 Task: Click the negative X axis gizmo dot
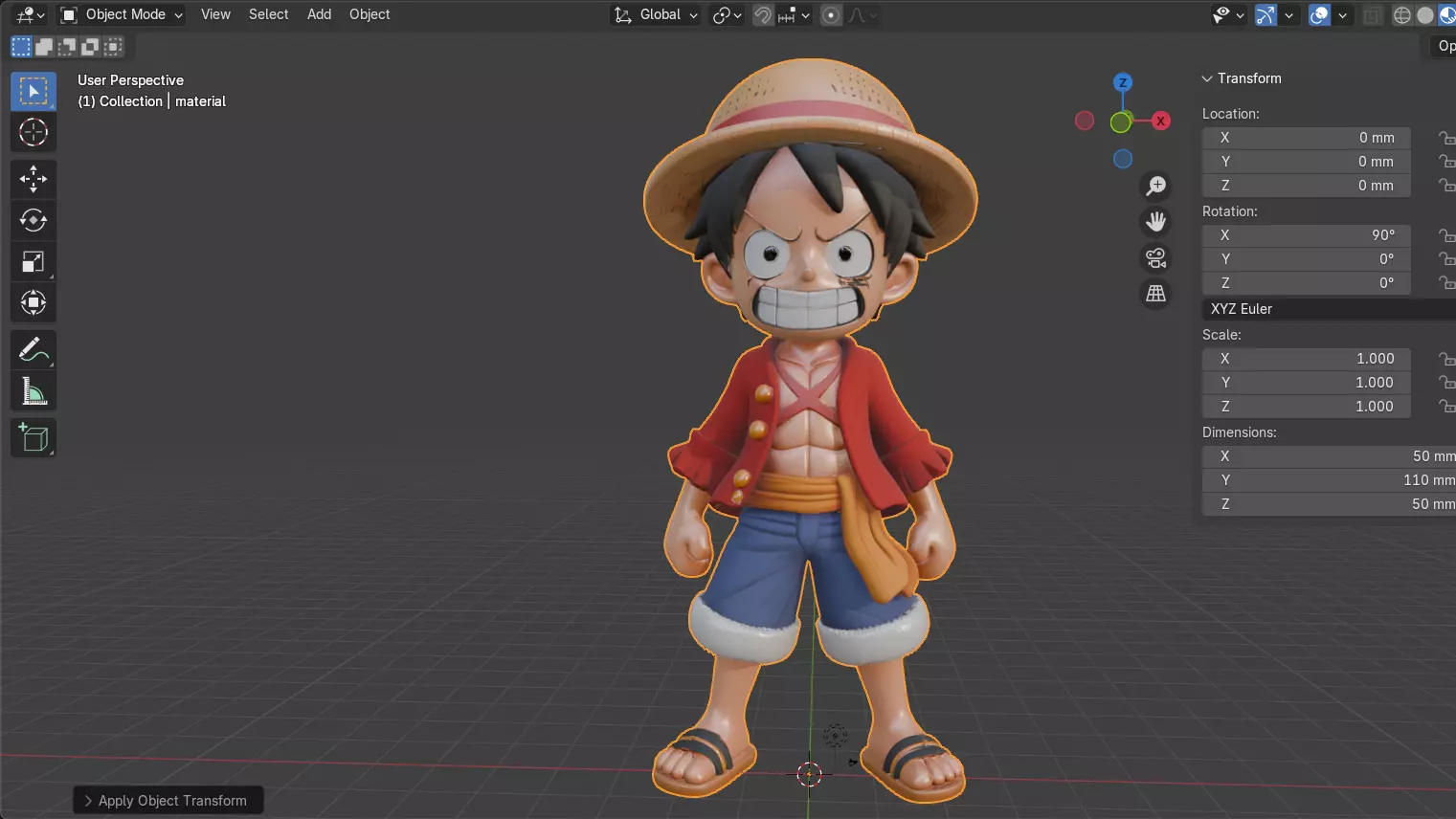coord(1085,121)
